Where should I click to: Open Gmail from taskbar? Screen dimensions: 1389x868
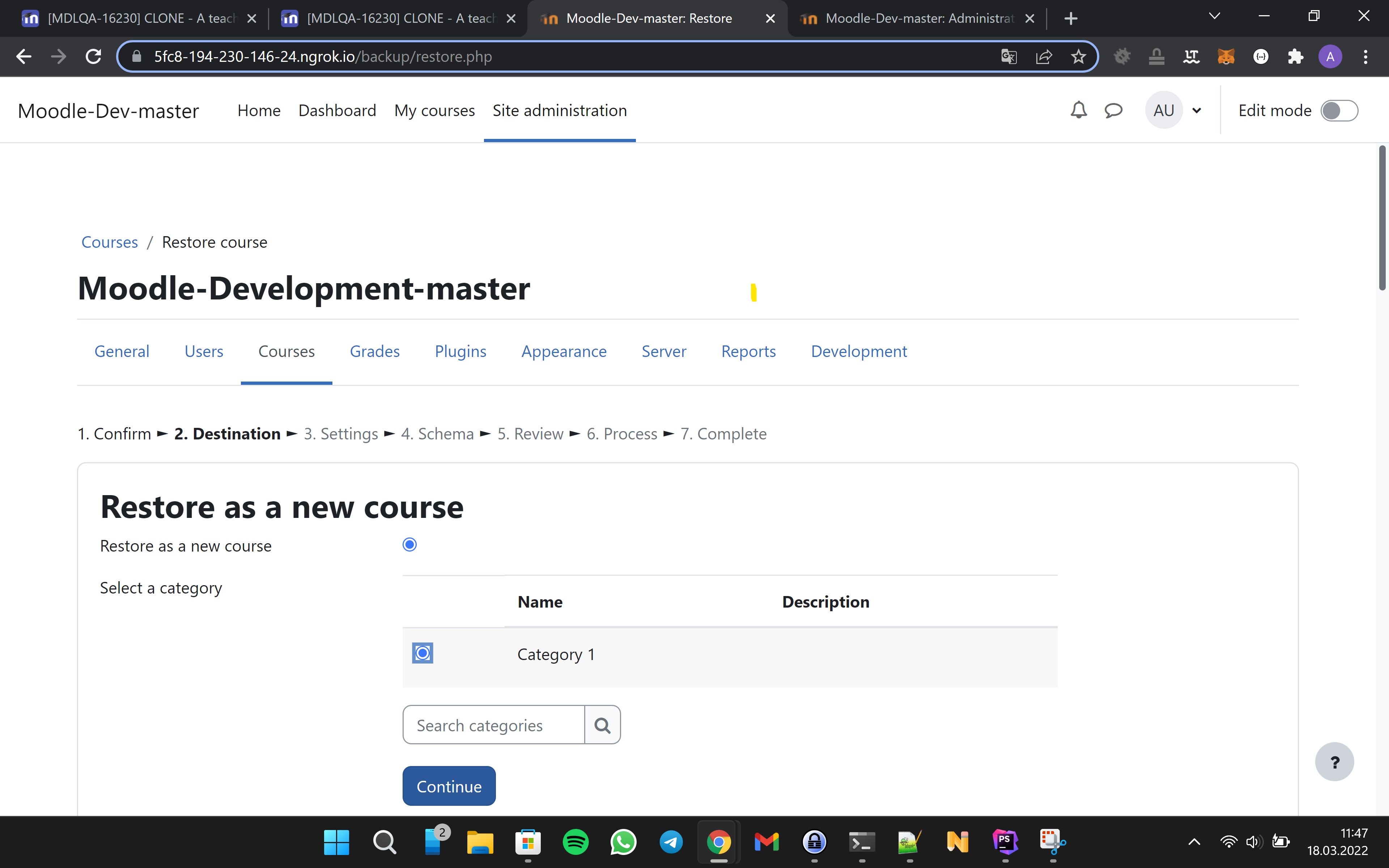(x=766, y=842)
